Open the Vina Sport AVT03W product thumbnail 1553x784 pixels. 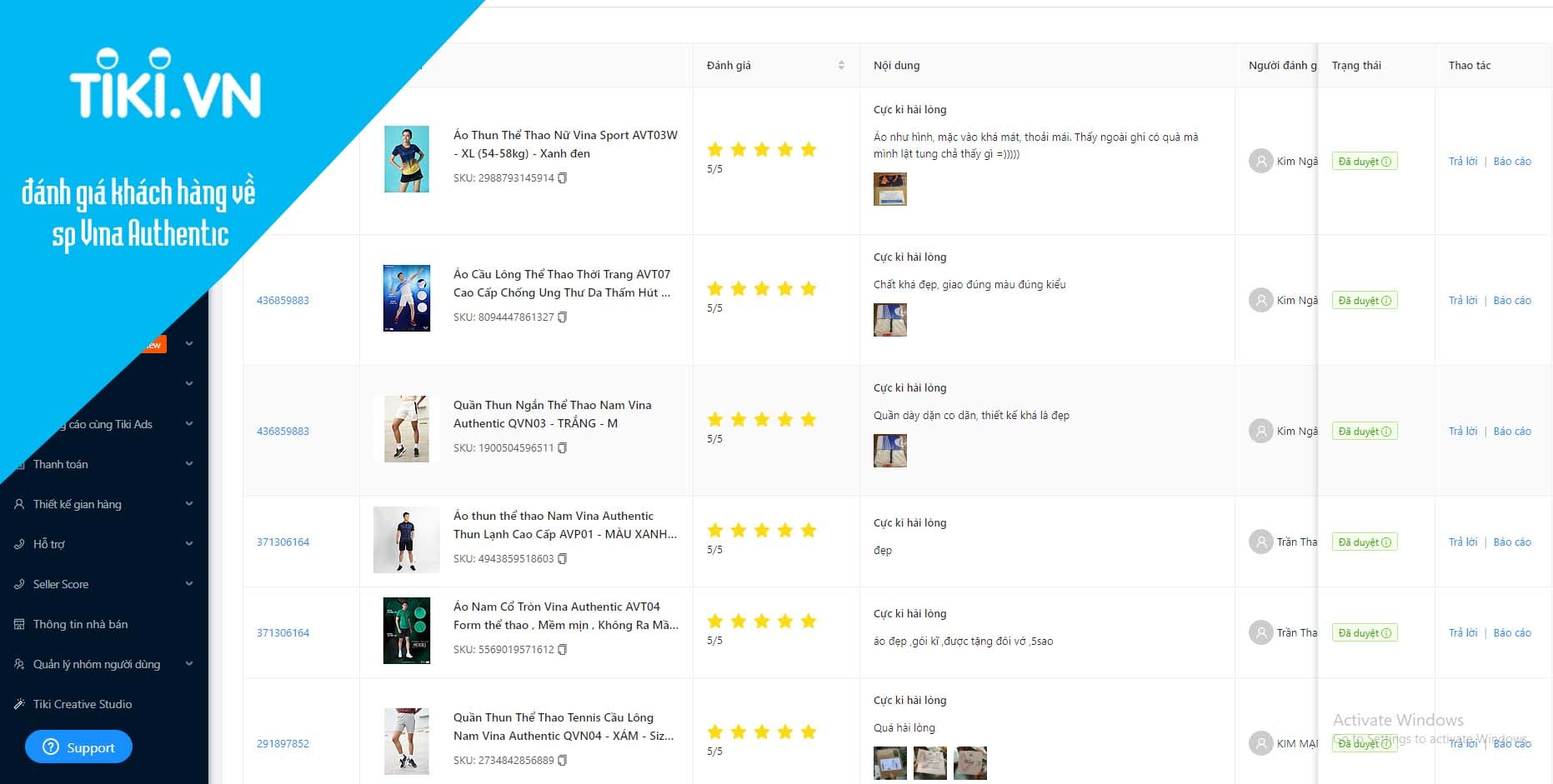point(406,159)
